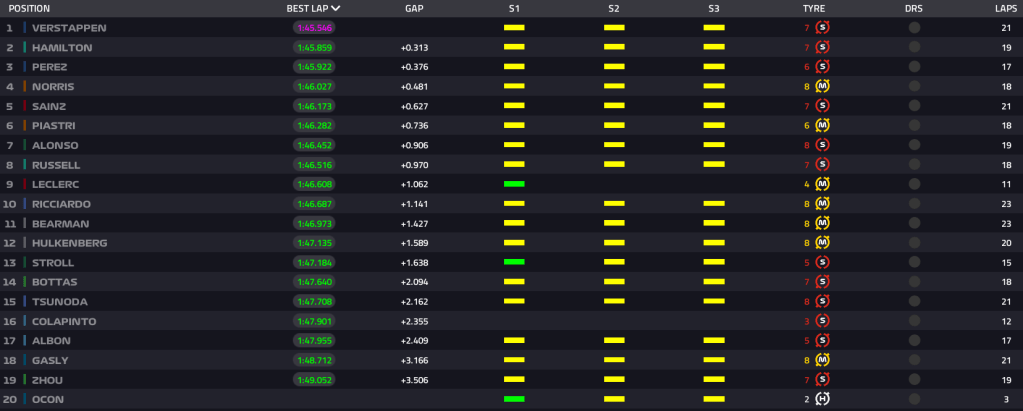Click Hulkenberg's medium tyre icon
Screen dimensions: 1023x411
click(x=823, y=243)
